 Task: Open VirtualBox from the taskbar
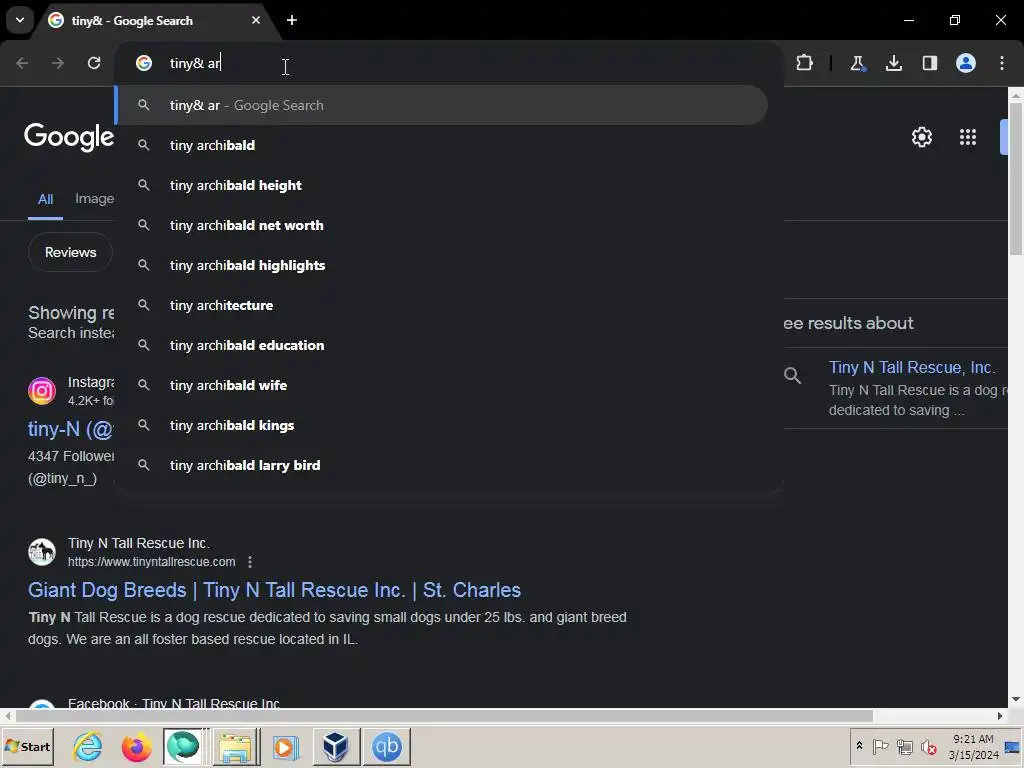tap(335, 746)
